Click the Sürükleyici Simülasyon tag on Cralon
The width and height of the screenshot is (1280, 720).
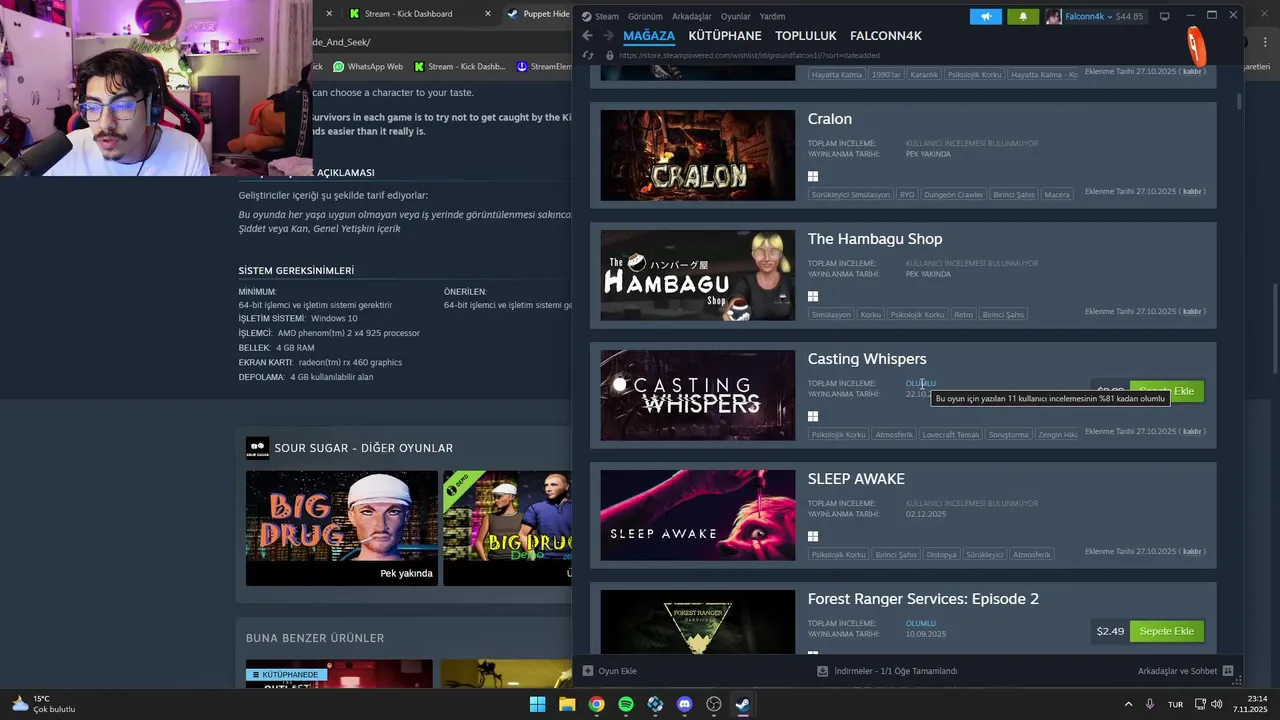(850, 195)
